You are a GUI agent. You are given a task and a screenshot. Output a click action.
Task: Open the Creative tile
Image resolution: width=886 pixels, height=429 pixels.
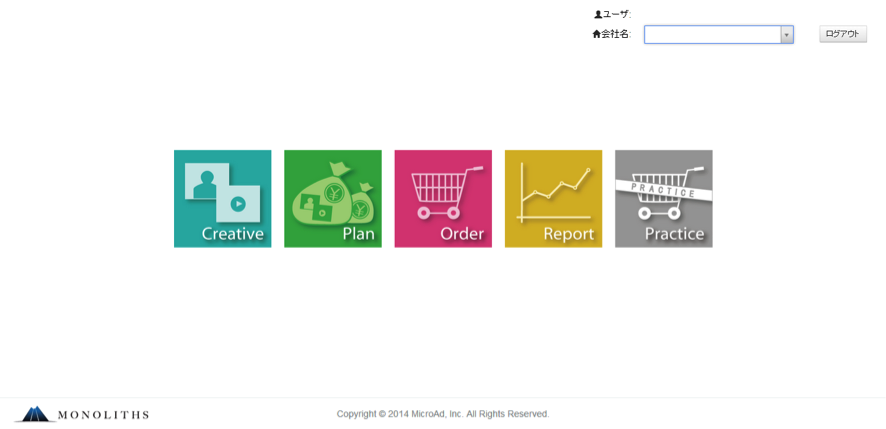222,199
